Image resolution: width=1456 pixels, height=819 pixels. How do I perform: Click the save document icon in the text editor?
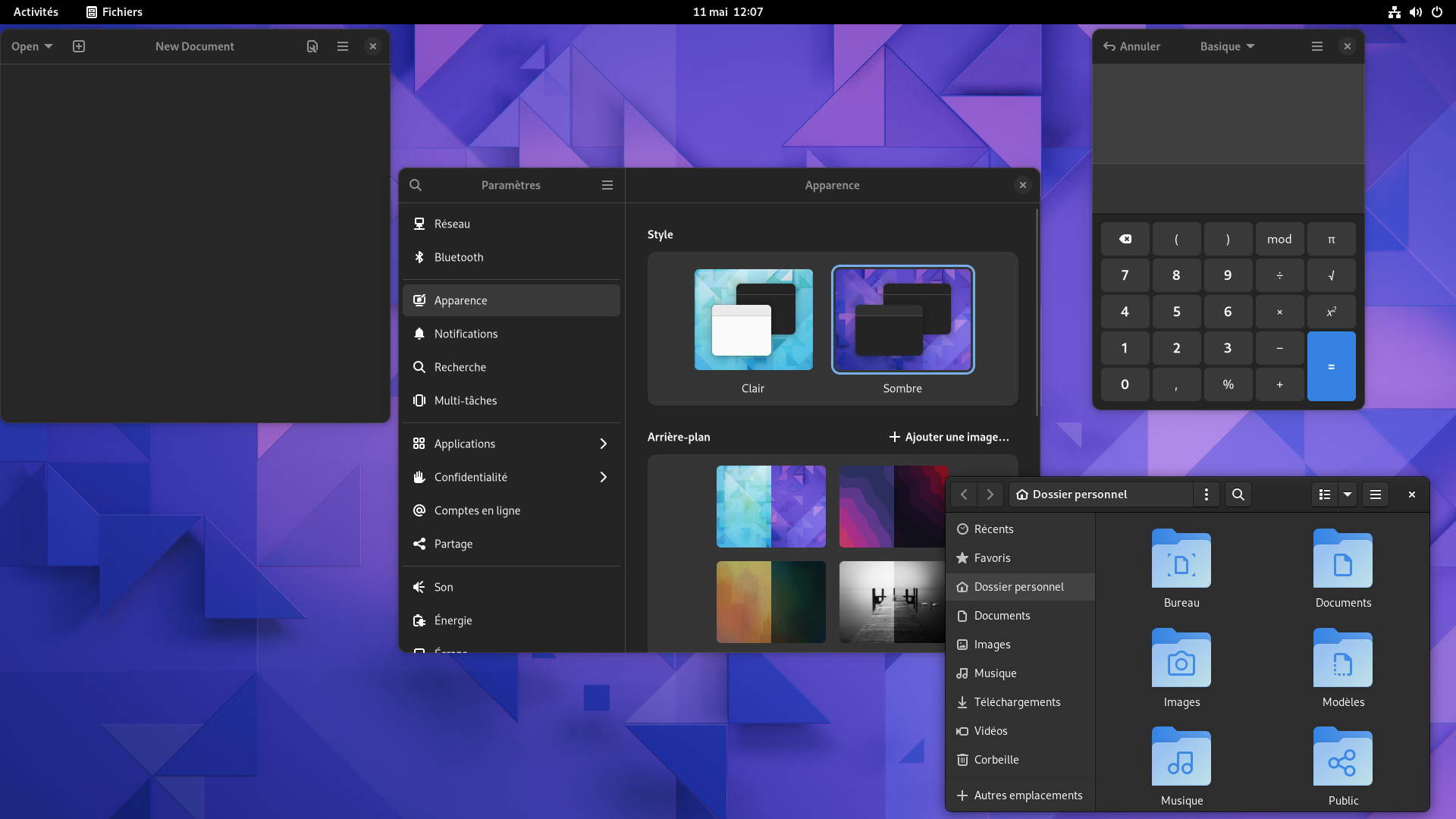tap(312, 46)
